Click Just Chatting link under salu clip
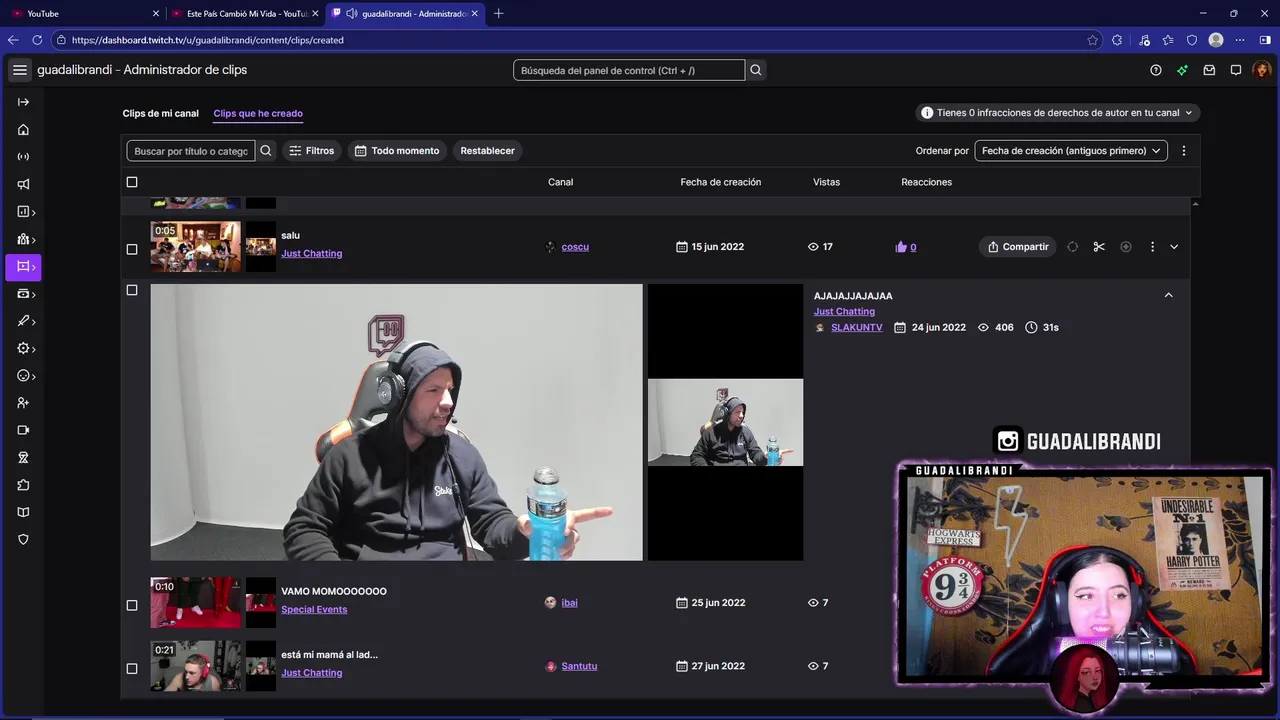This screenshot has width=1280, height=720. point(311,254)
